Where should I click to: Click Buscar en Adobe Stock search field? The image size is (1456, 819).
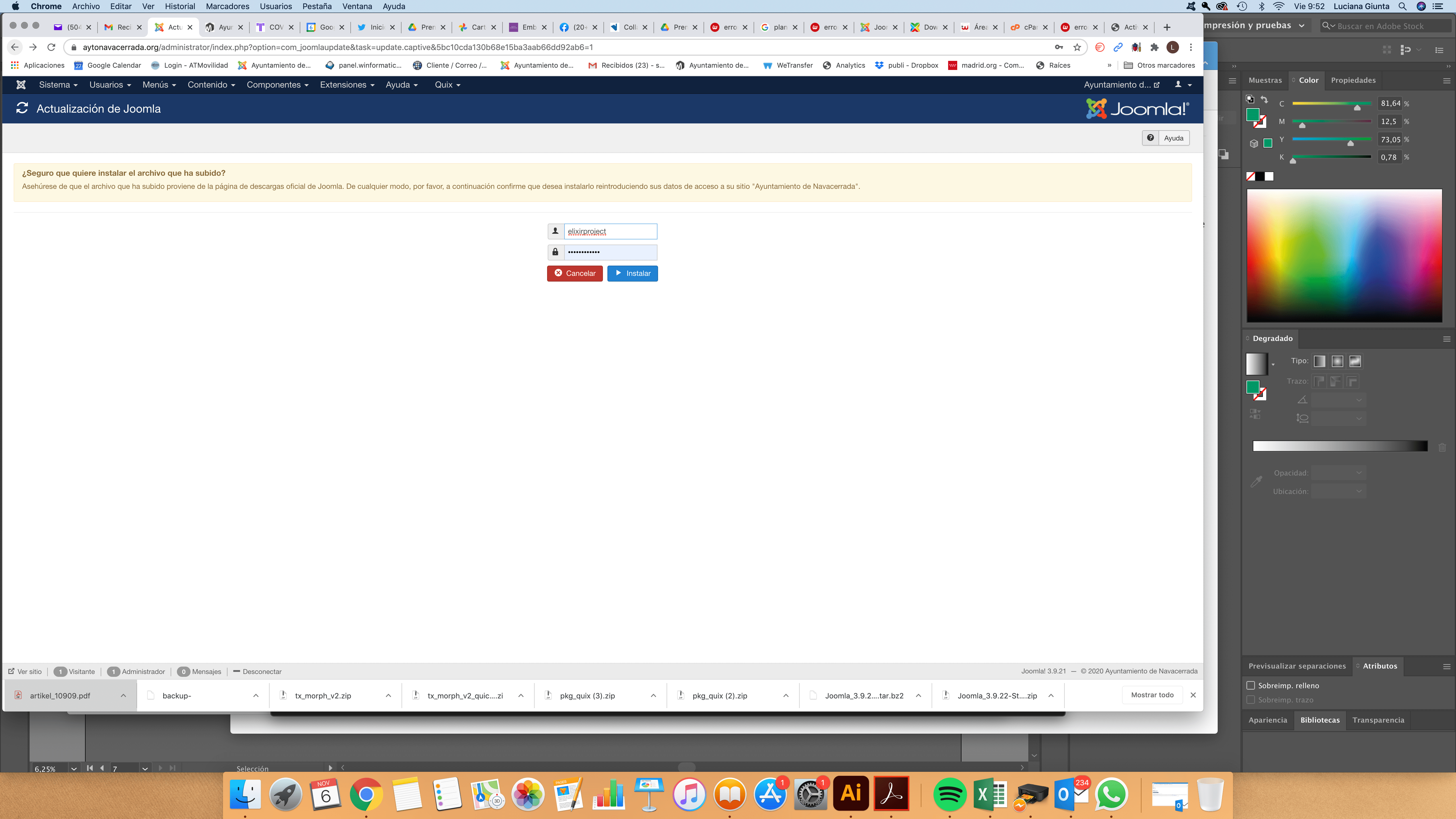click(x=1386, y=26)
